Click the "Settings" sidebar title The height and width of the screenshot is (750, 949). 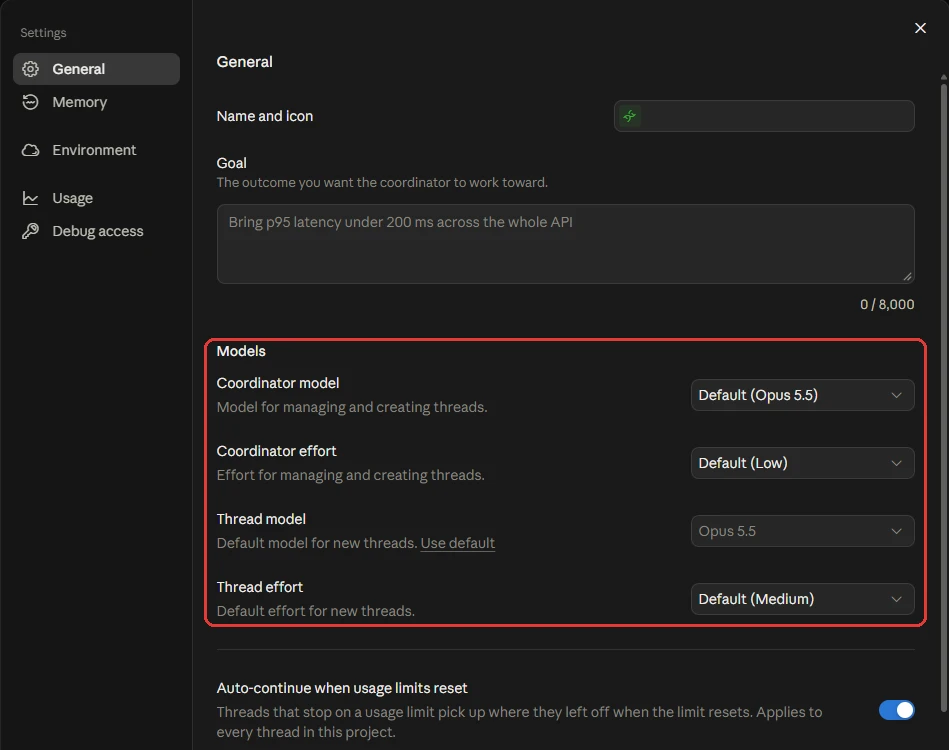pyautogui.click(x=43, y=33)
